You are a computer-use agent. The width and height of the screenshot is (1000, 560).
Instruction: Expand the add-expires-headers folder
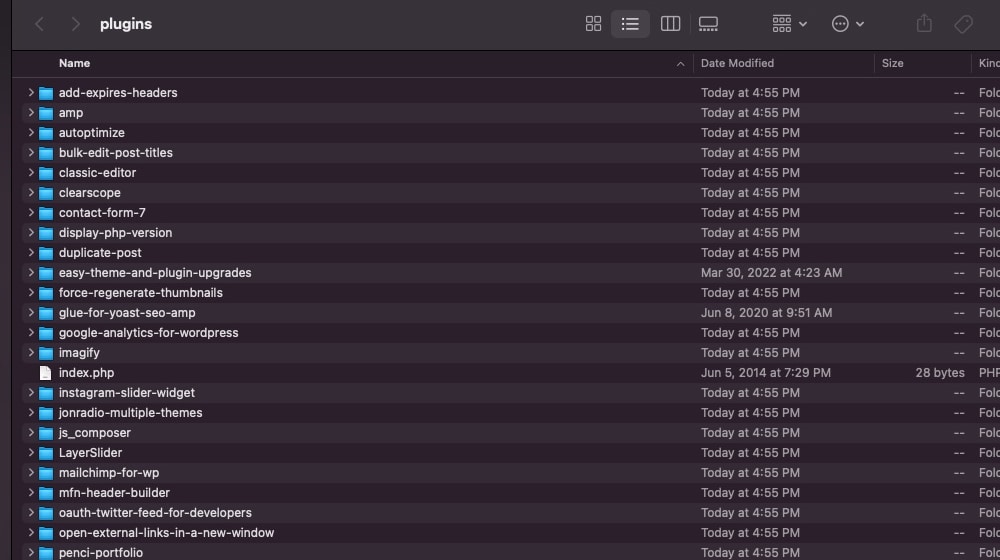pyautogui.click(x=31, y=92)
